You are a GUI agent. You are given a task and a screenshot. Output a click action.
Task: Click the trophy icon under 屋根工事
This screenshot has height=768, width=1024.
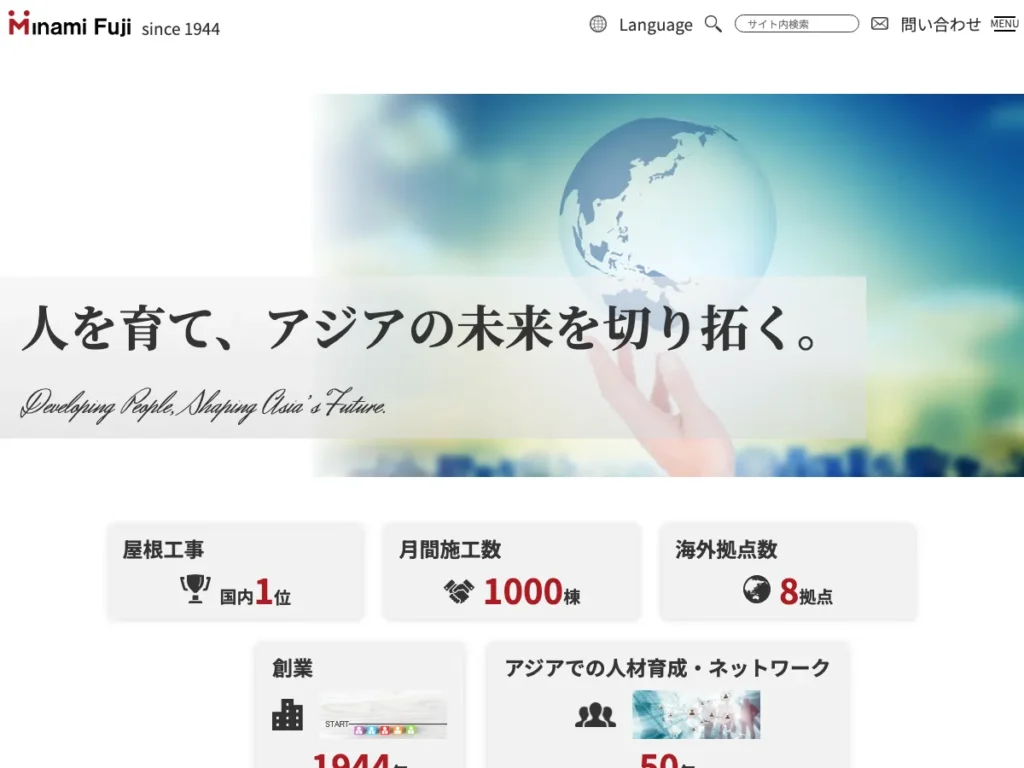195,589
